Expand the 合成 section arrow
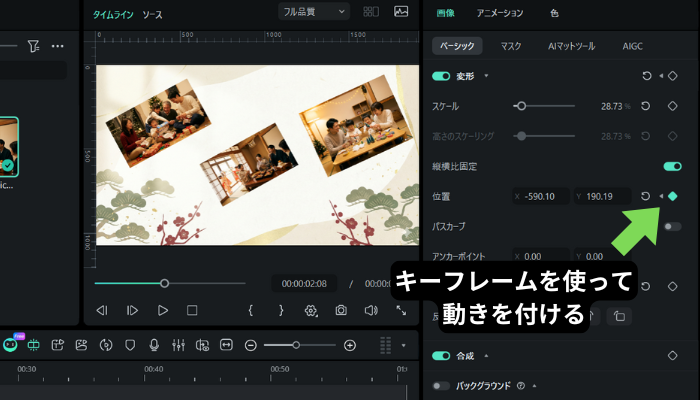700x400 pixels. tap(486, 356)
